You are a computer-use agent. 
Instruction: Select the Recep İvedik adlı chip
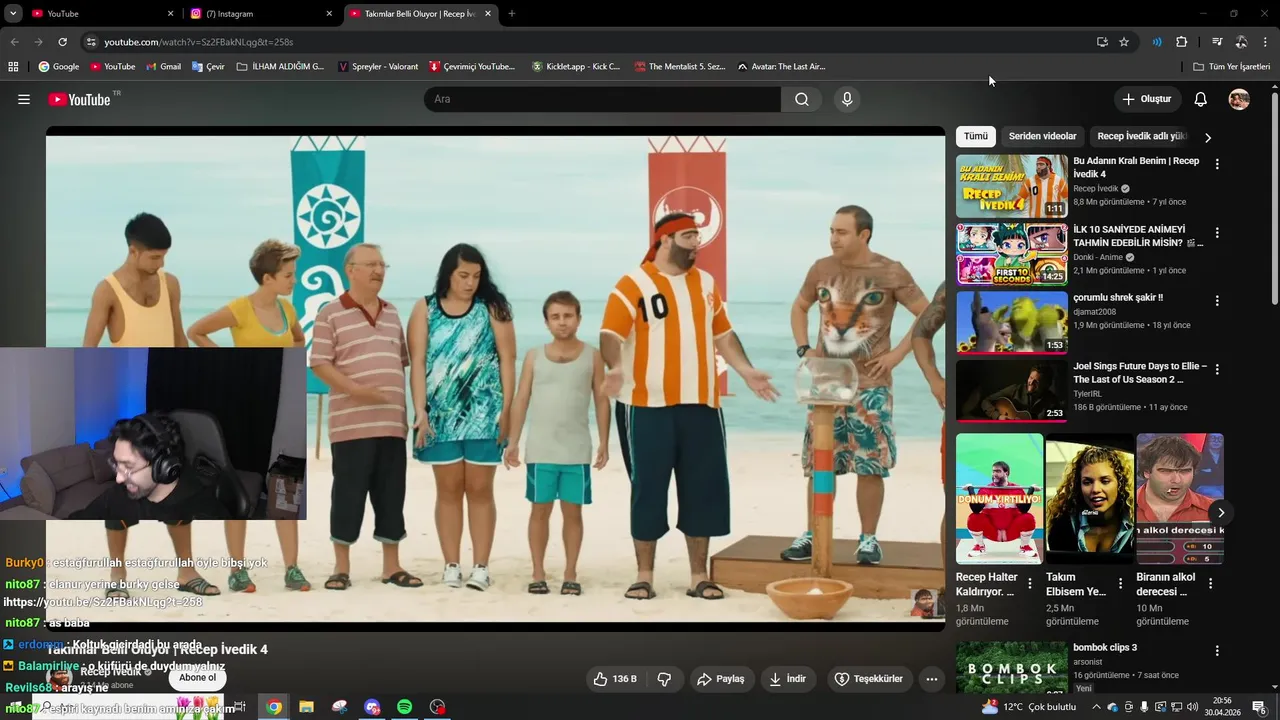[x=1141, y=136]
